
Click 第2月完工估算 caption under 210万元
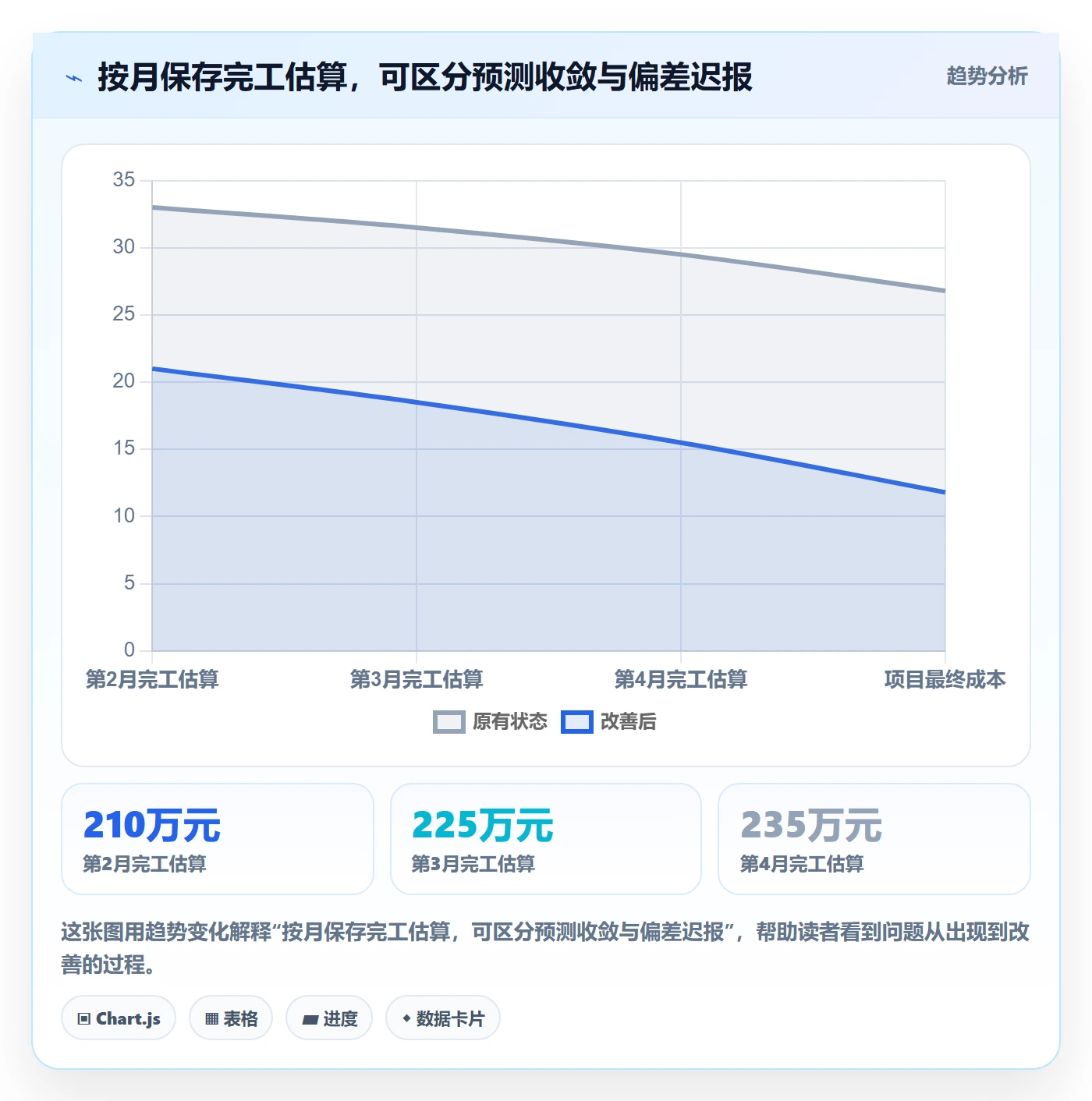click(145, 864)
